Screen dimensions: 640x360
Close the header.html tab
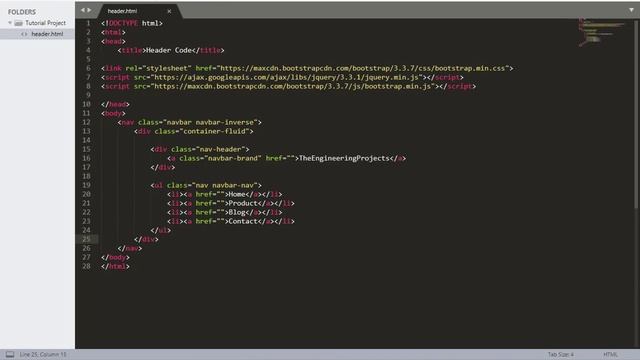[x=169, y=11]
